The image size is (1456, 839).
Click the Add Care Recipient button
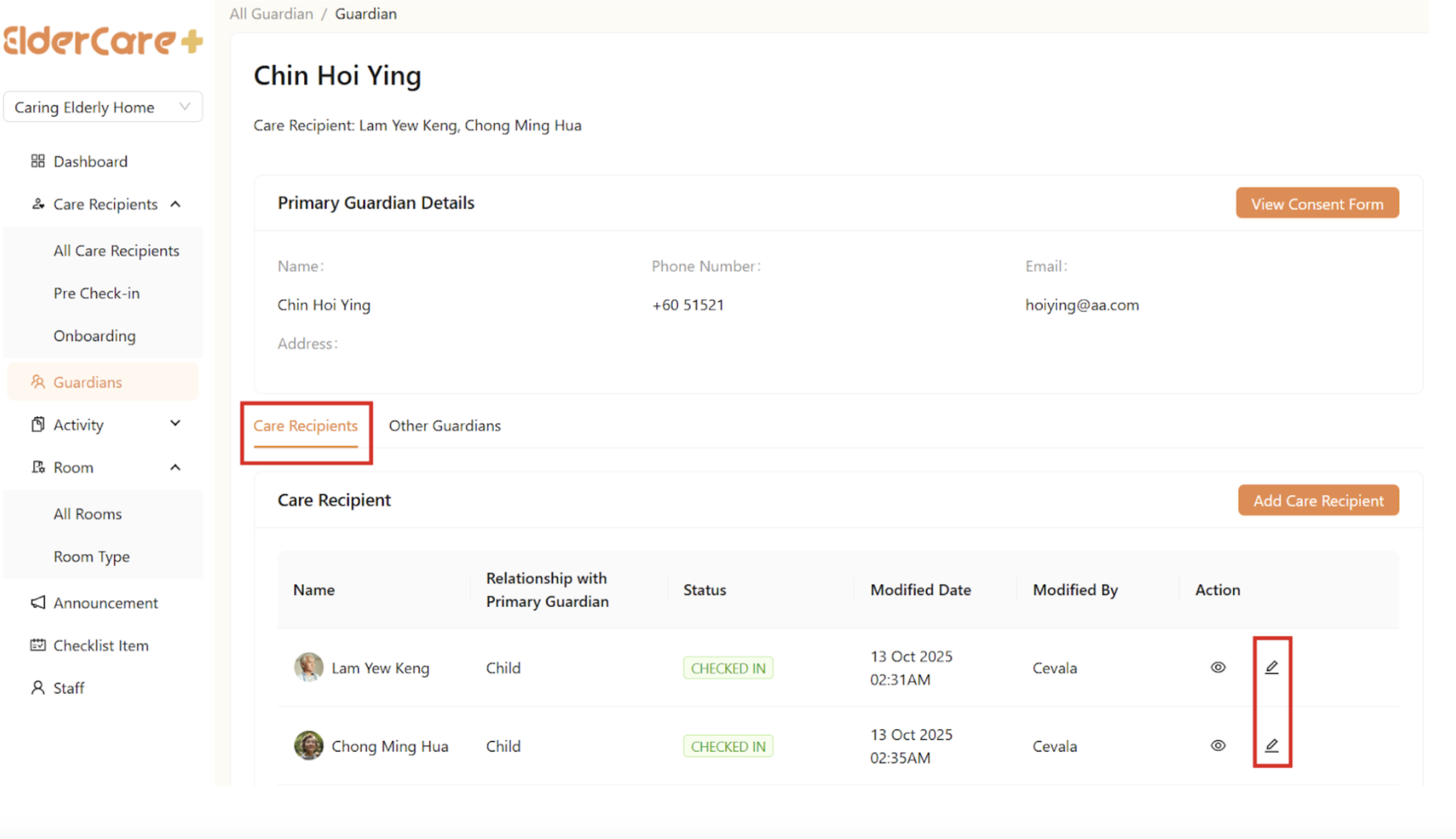click(1318, 500)
